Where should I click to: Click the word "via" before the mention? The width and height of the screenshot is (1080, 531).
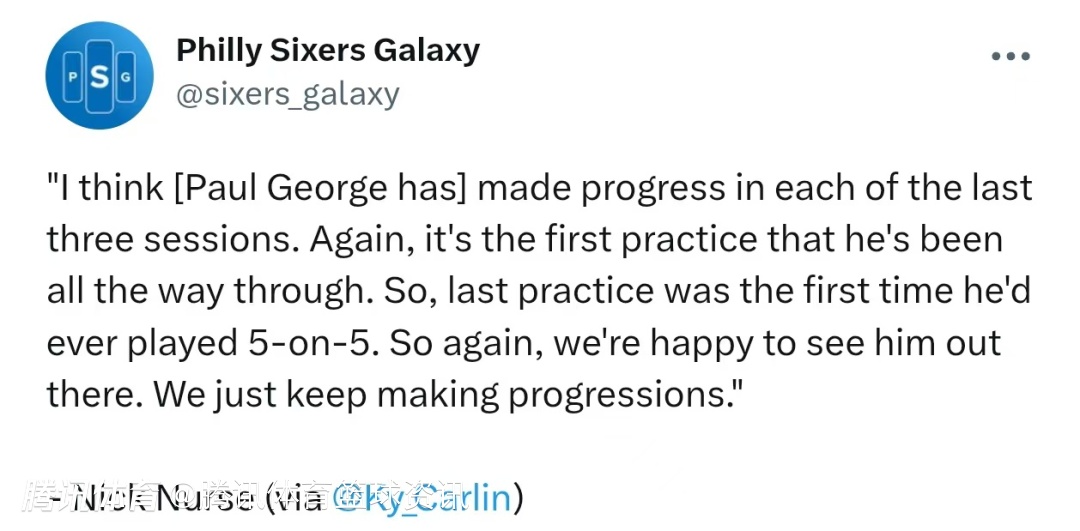297,496
